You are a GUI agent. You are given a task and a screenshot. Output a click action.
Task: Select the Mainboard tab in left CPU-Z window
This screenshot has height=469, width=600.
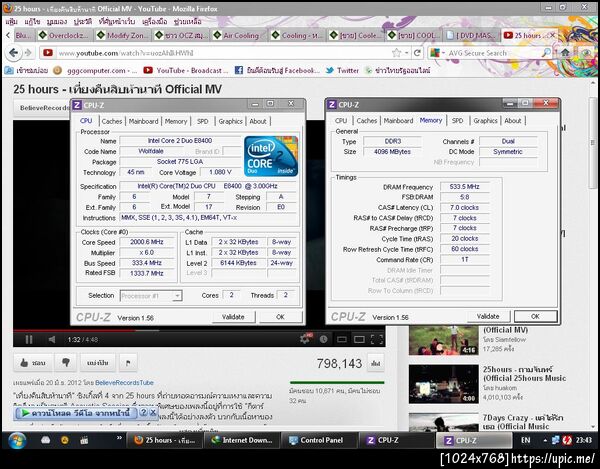pos(143,121)
